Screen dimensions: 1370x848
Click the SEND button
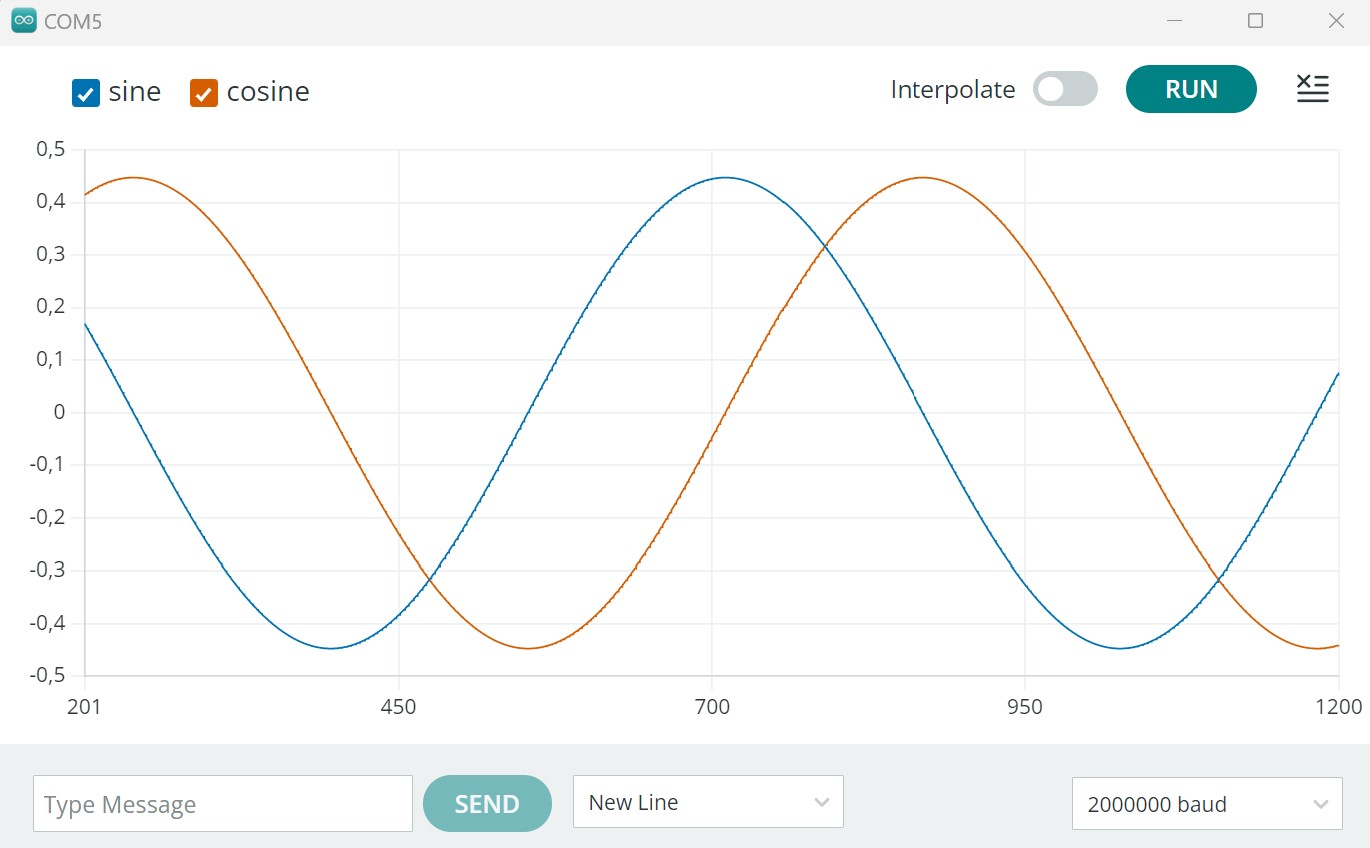487,804
